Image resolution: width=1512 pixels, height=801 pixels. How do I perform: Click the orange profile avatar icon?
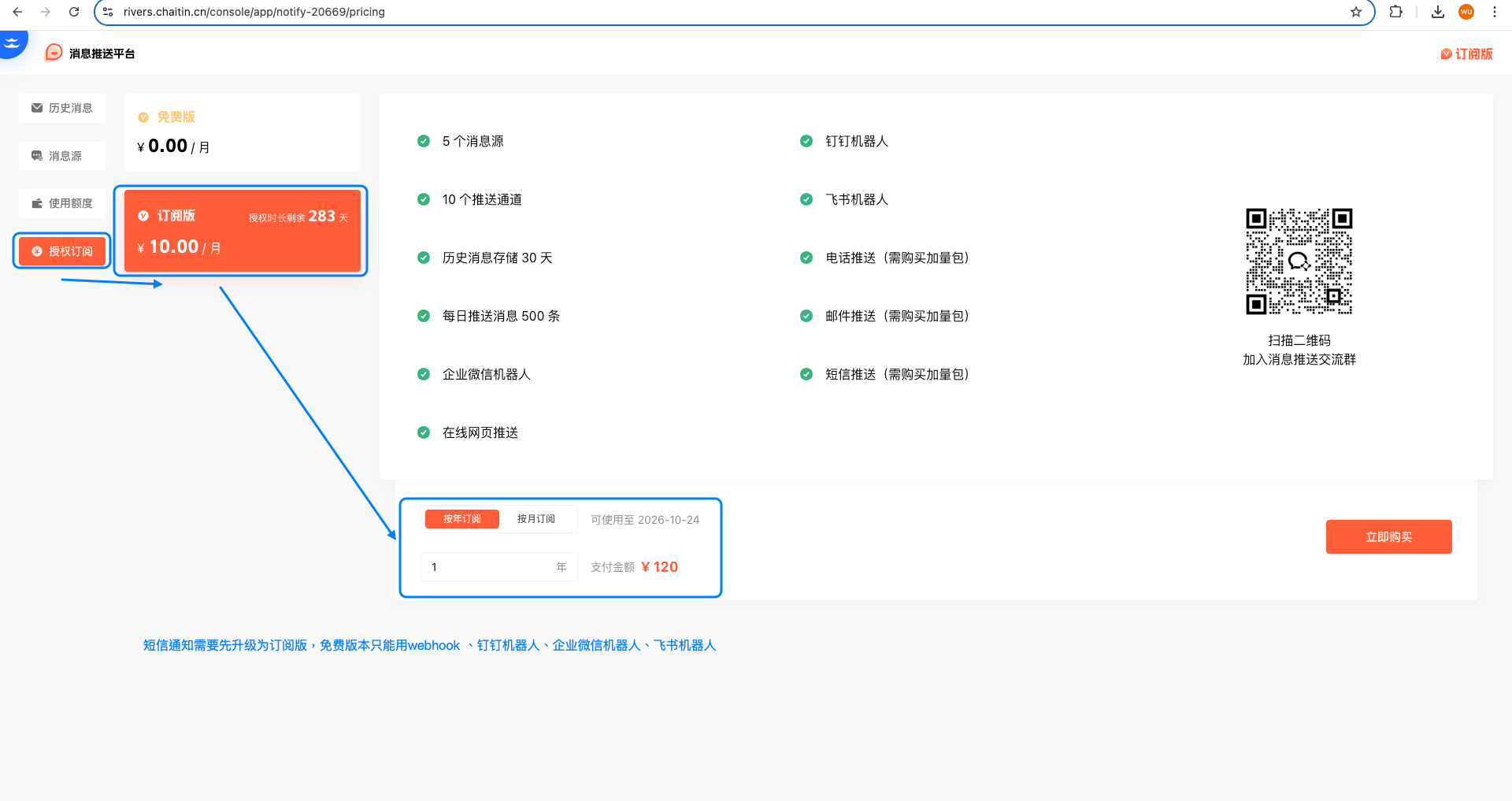tap(1466, 12)
